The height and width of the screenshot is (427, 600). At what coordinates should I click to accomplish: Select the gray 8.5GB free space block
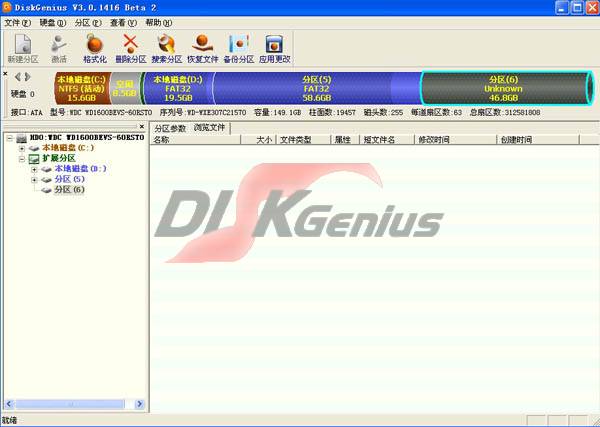pos(126,88)
